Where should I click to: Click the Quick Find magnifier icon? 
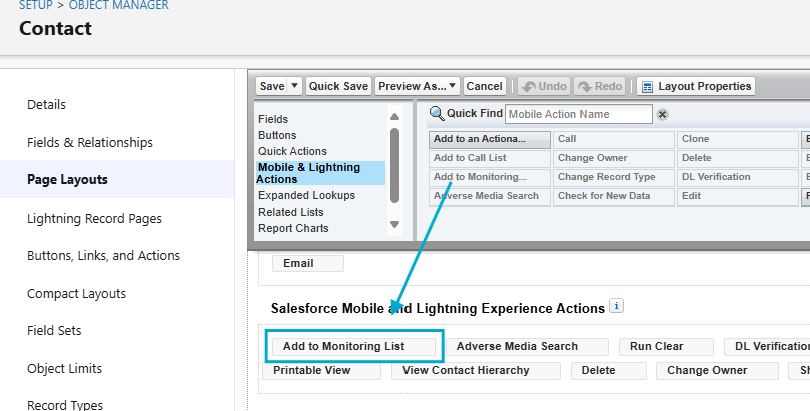coord(437,113)
